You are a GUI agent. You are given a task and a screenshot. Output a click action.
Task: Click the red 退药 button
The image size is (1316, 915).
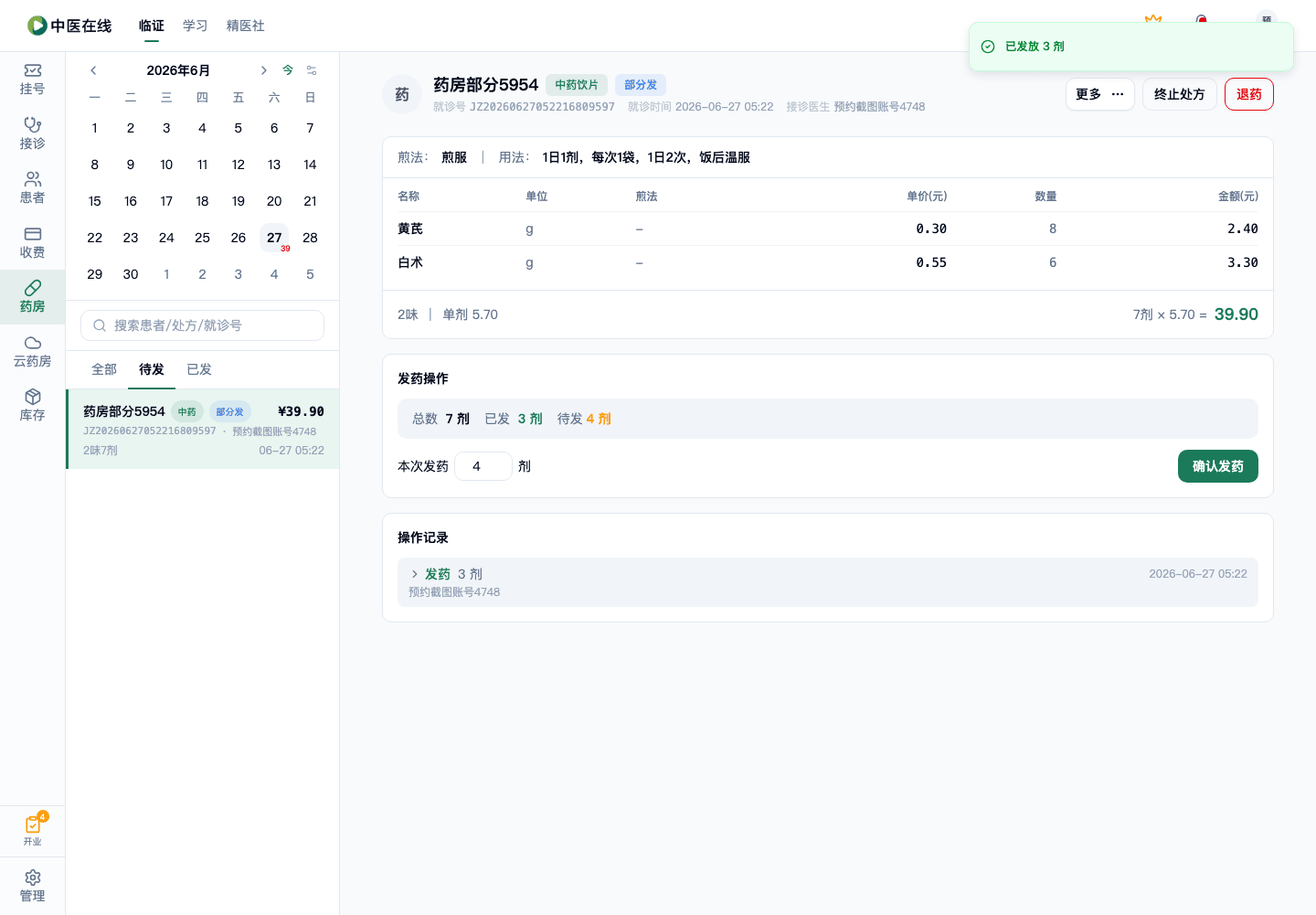[1249, 94]
